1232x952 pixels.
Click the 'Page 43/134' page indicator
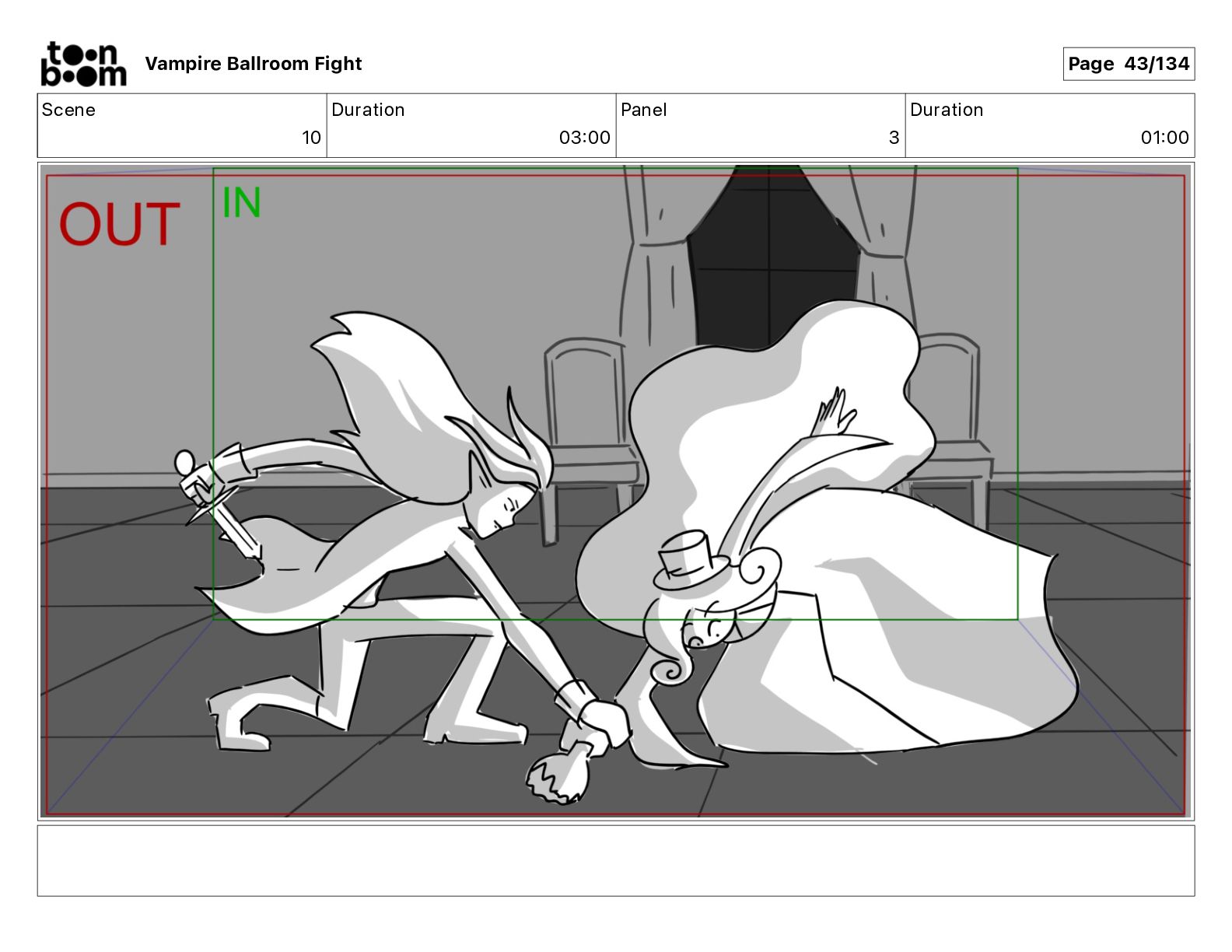click(x=1129, y=64)
